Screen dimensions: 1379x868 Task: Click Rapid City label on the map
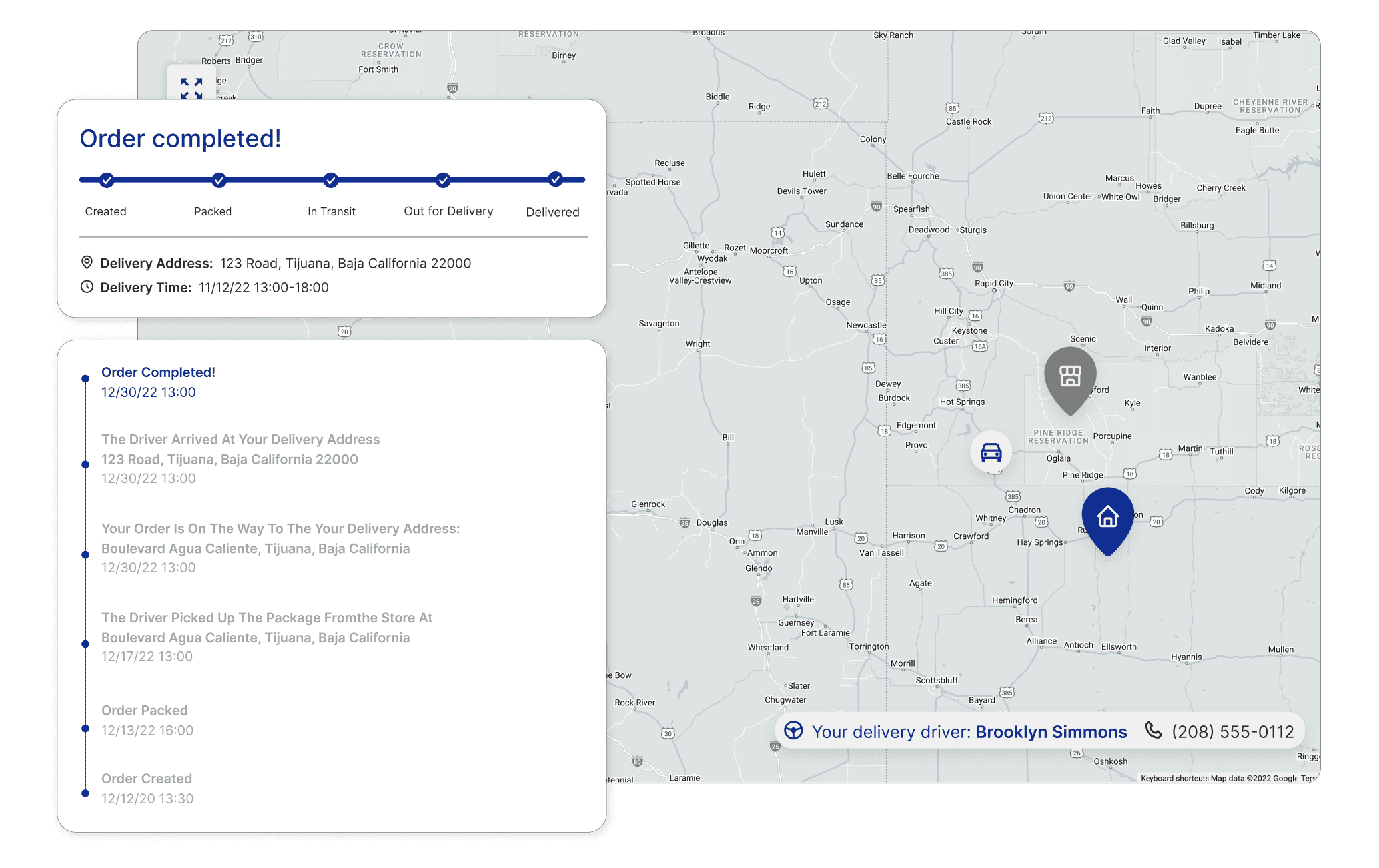[993, 283]
